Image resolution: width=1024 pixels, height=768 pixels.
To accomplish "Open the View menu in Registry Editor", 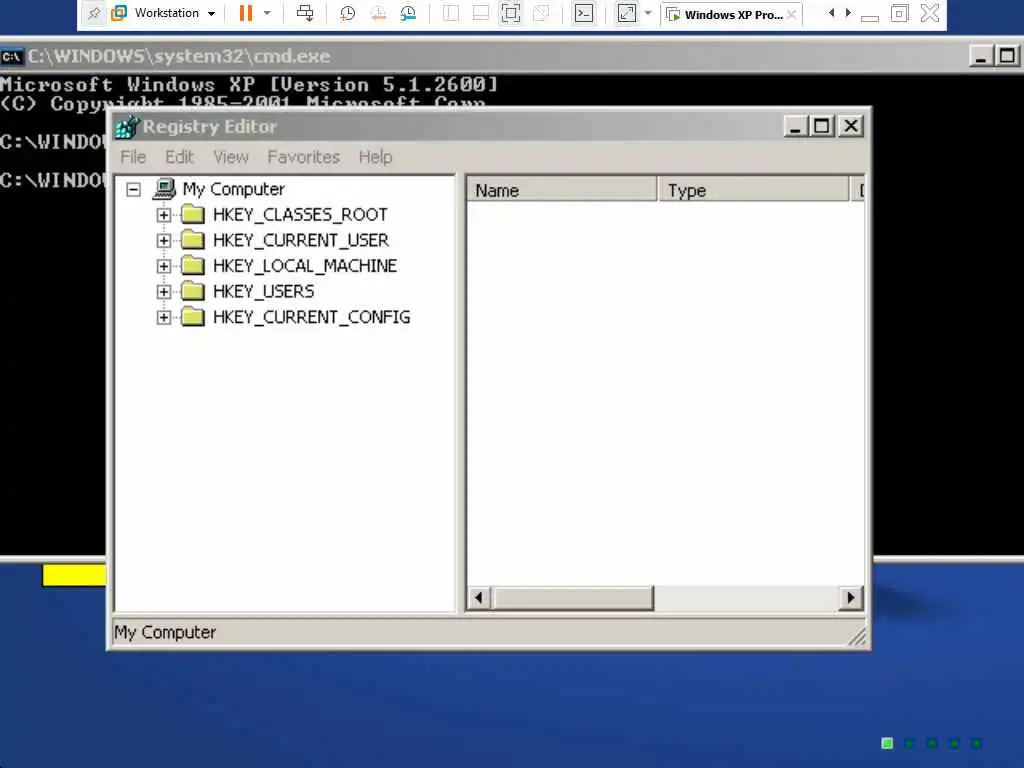I will click(x=231, y=157).
